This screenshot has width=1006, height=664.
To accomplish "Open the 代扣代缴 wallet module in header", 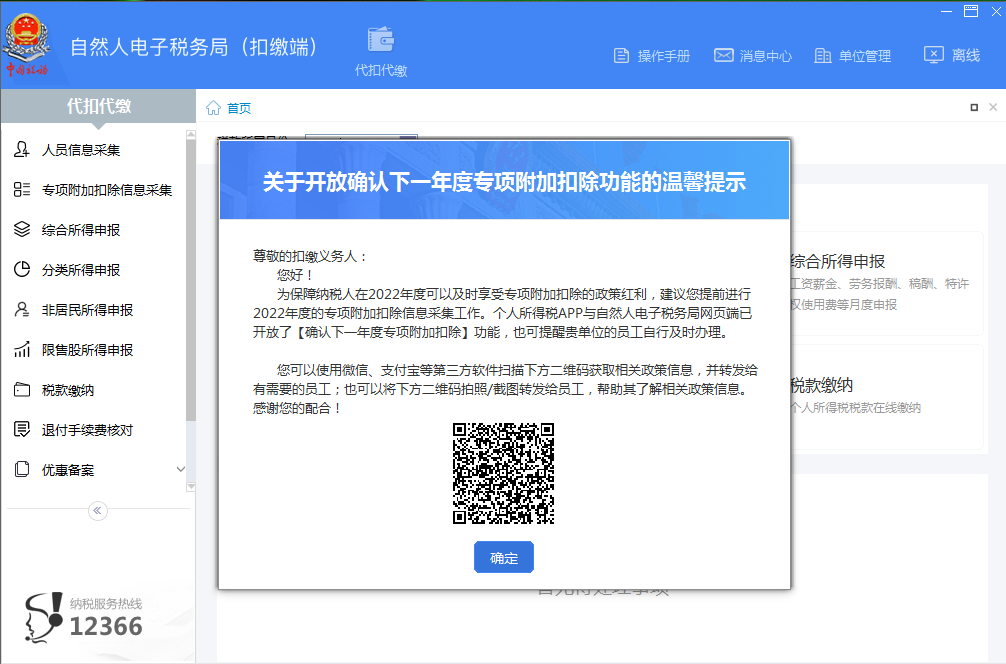I will 381,51.
